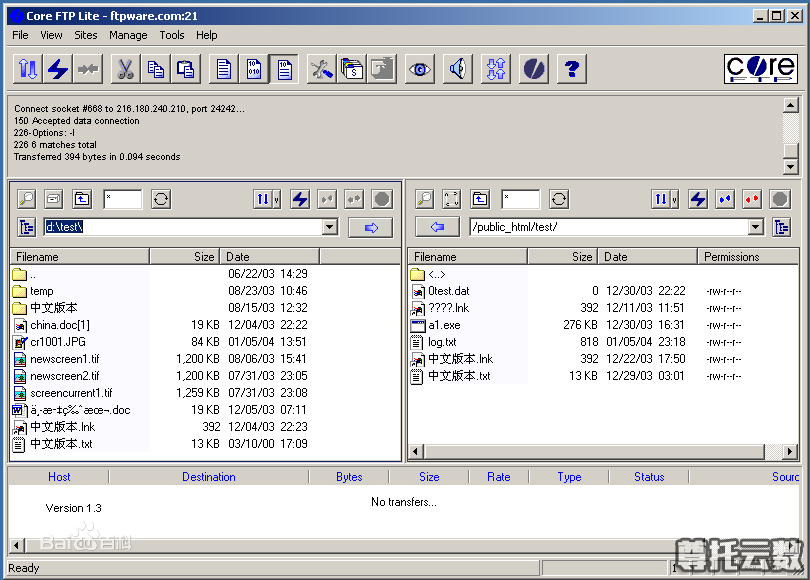Refresh the local file list
This screenshot has width=810, height=580.
(161, 199)
